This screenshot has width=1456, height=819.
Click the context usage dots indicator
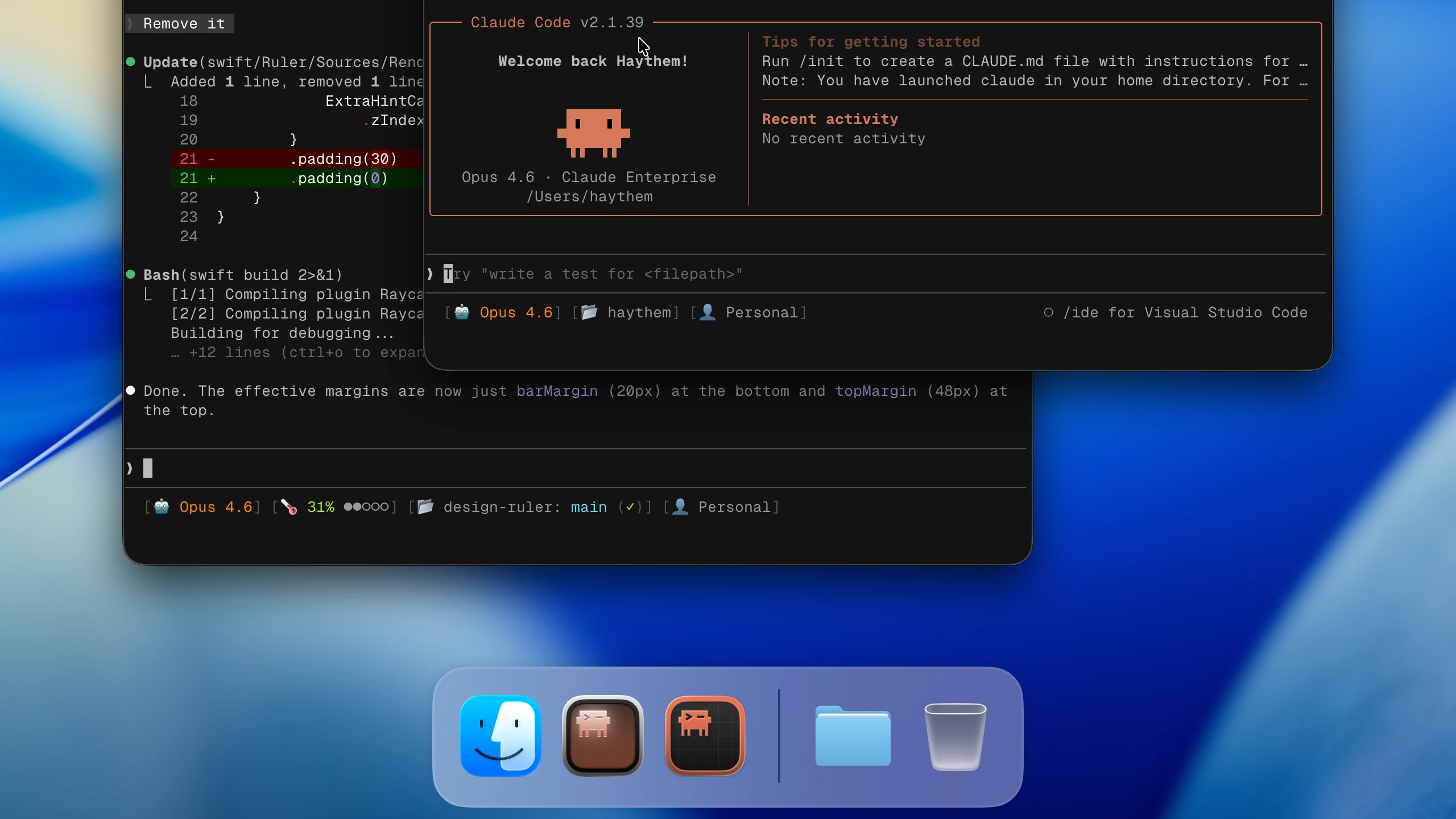coord(366,507)
